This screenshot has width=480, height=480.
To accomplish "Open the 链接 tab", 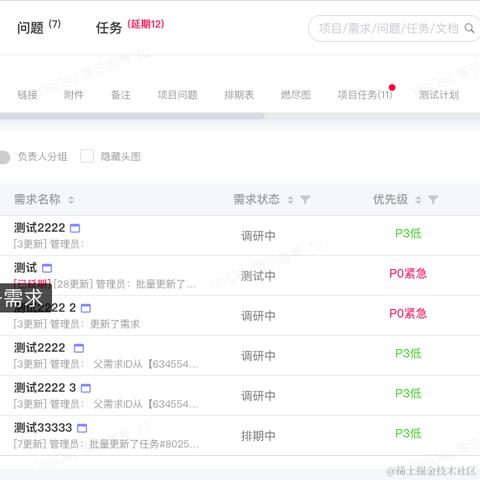I will coord(27,95).
